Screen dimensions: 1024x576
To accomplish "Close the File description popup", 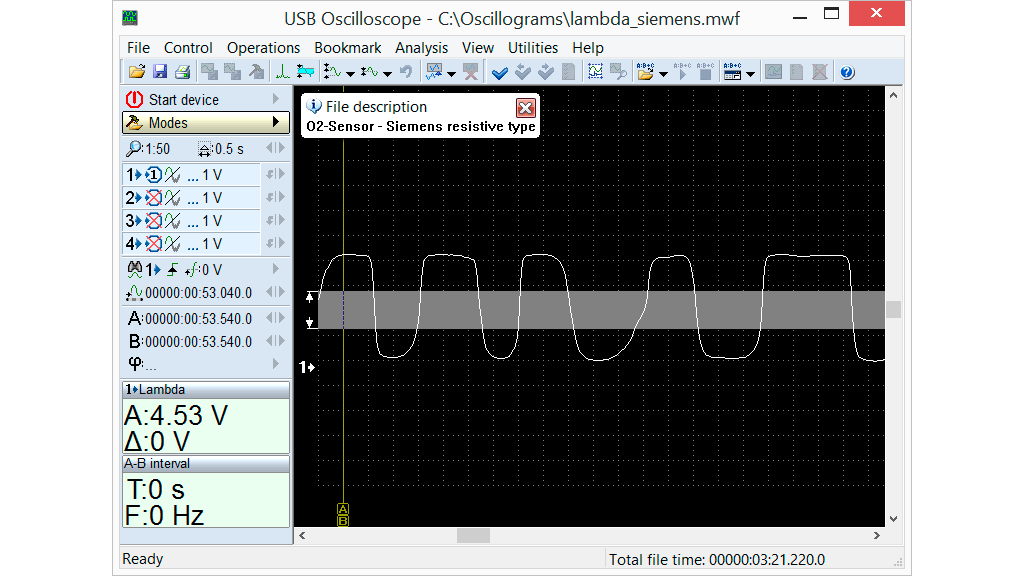I will 526,108.
